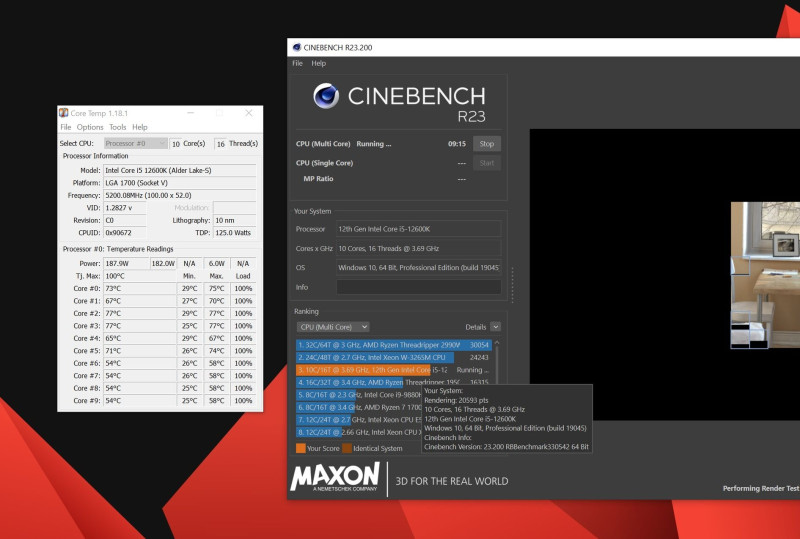The image size is (800, 539).
Task: Select ranking row 4 16C/32T Threadripper
Action: (393, 382)
